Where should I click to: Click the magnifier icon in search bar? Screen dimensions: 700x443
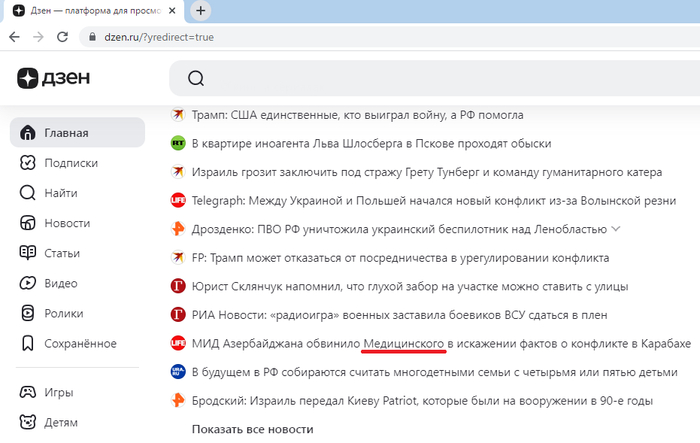[196, 78]
